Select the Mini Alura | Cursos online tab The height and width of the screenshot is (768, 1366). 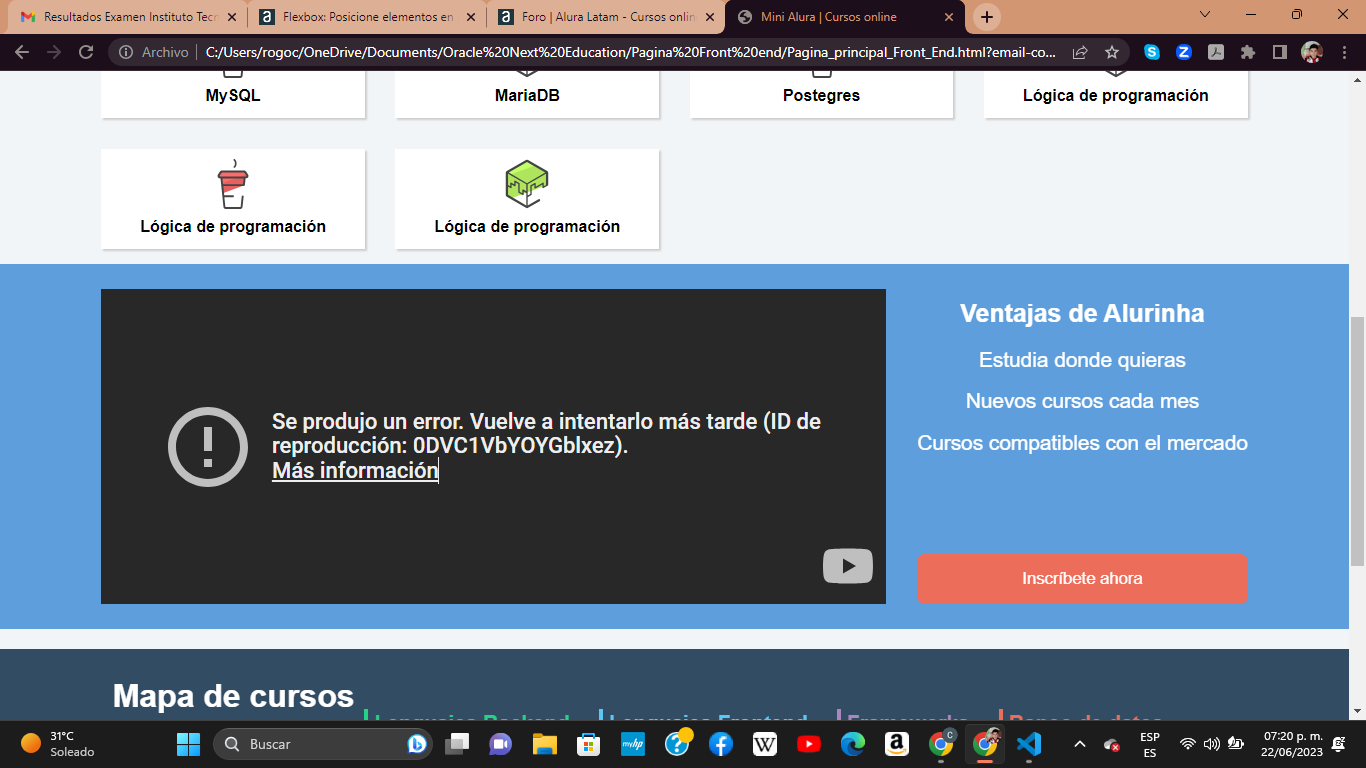(x=846, y=17)
